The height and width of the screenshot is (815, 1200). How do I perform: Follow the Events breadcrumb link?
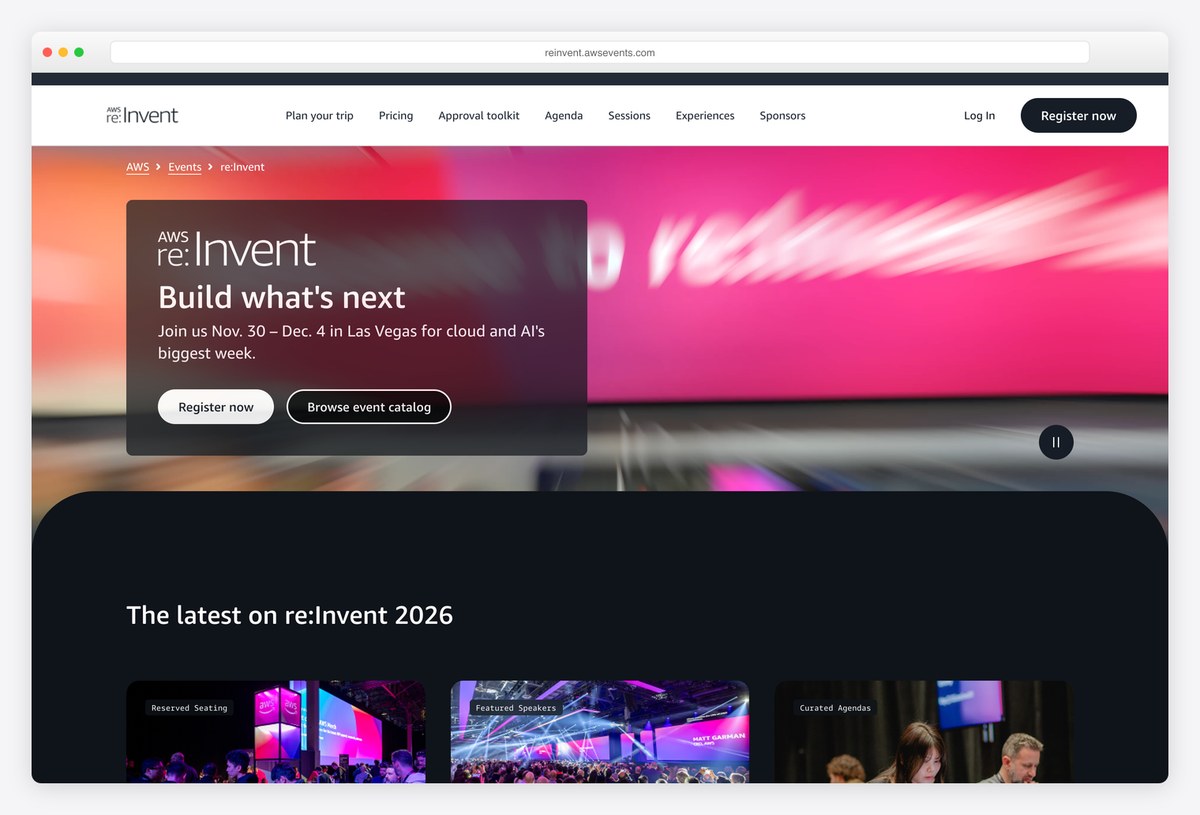click(x=185, y=167)
